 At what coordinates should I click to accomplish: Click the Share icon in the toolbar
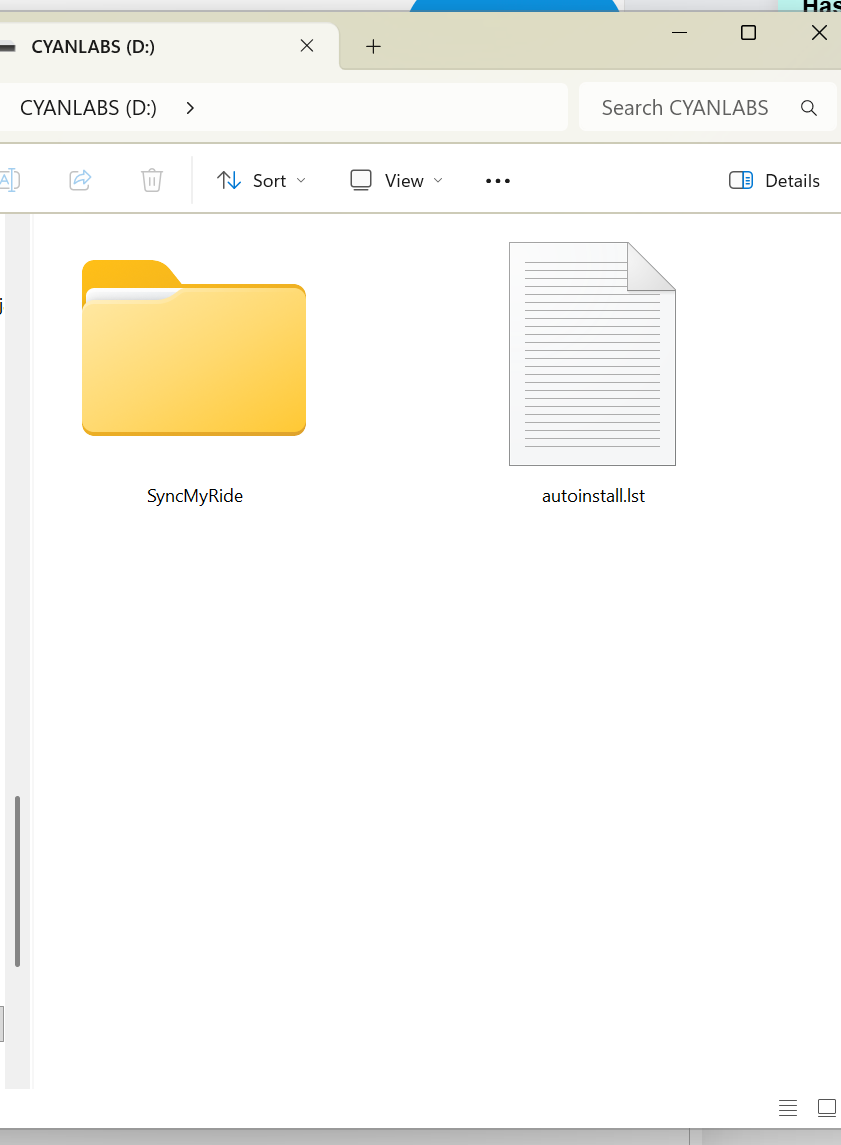tap(80, 180)
